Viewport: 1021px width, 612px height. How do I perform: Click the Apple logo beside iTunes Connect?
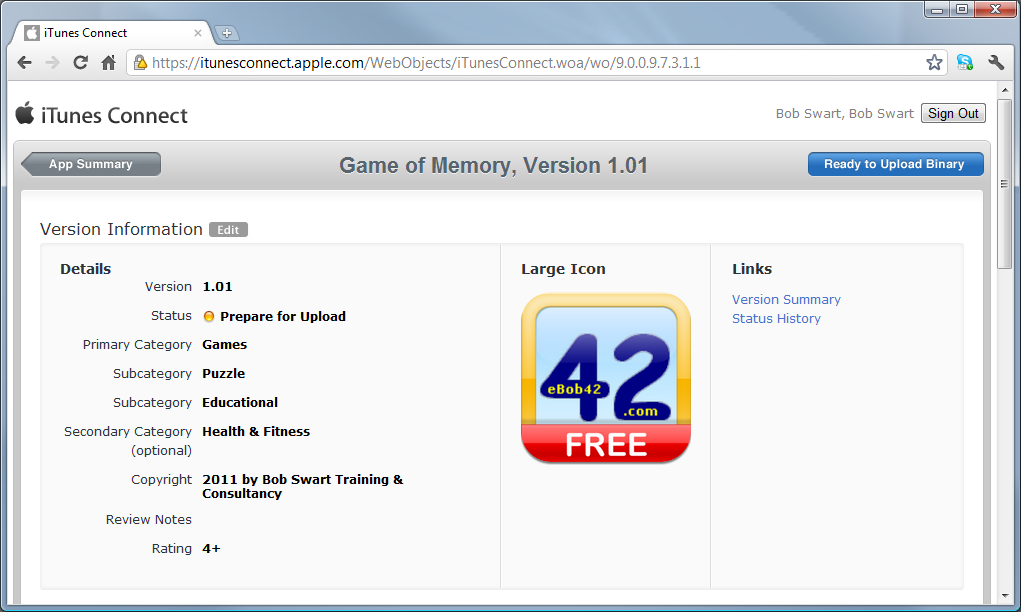pyautogui.click(x=25, y=113)
